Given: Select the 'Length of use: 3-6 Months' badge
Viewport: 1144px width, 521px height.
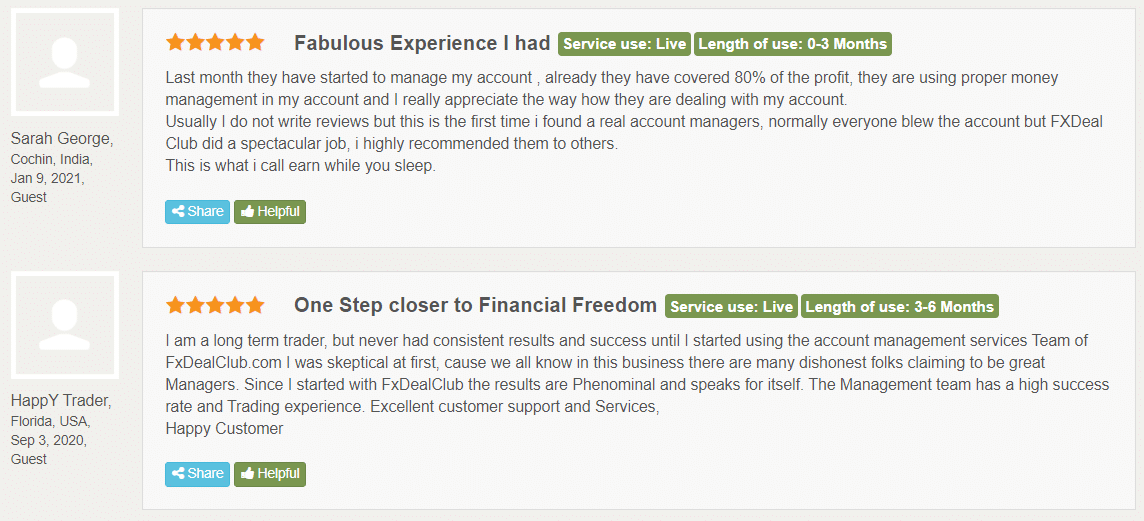Looking at the screenshot, I should click(x=900, y=306).
